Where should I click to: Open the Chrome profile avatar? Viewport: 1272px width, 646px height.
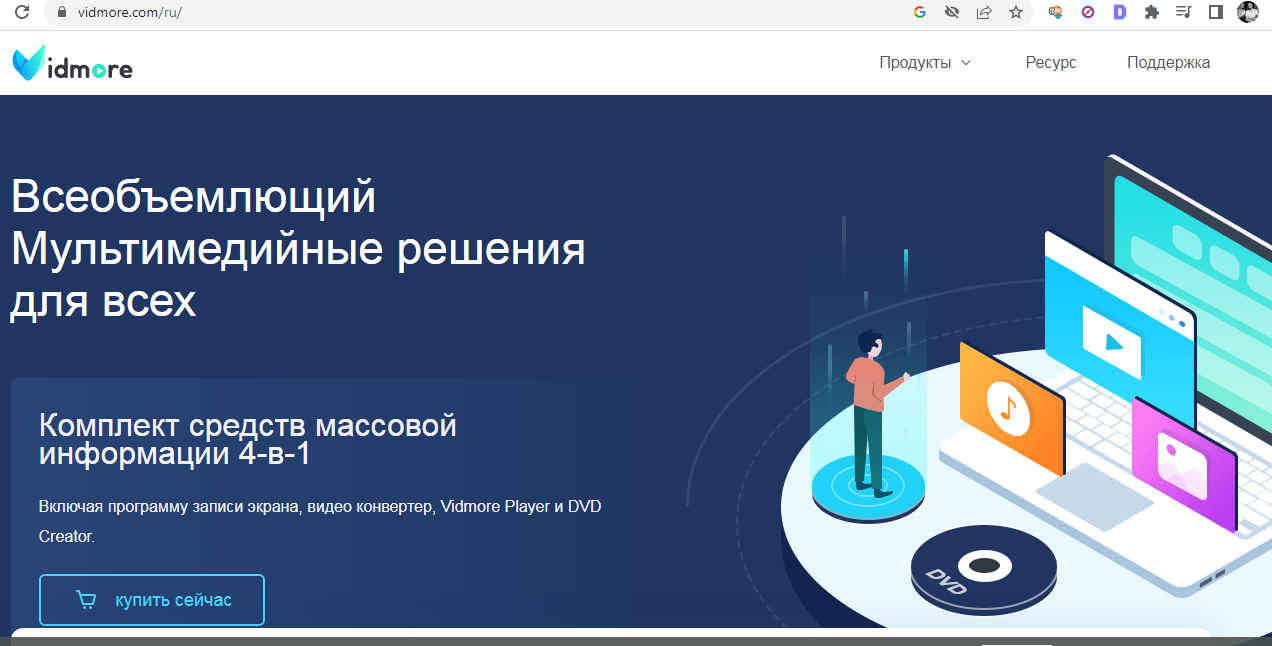pyautogui.click(x=1247, y=12)
